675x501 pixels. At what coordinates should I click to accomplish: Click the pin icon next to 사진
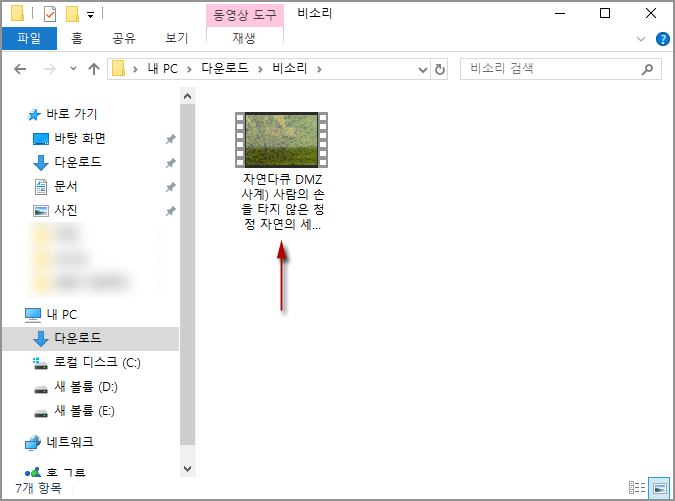tap(171, 211)
